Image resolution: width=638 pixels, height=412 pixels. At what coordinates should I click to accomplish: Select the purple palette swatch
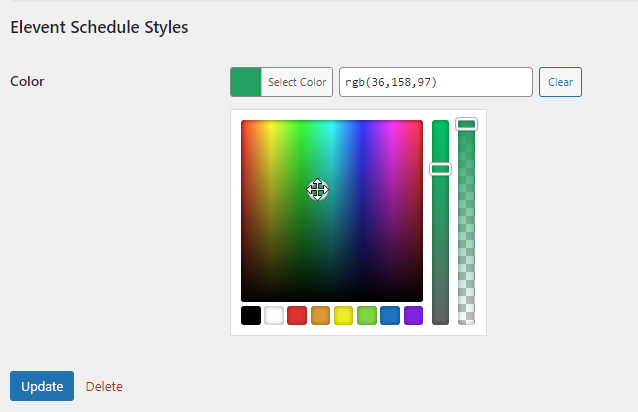coord(413,316)
